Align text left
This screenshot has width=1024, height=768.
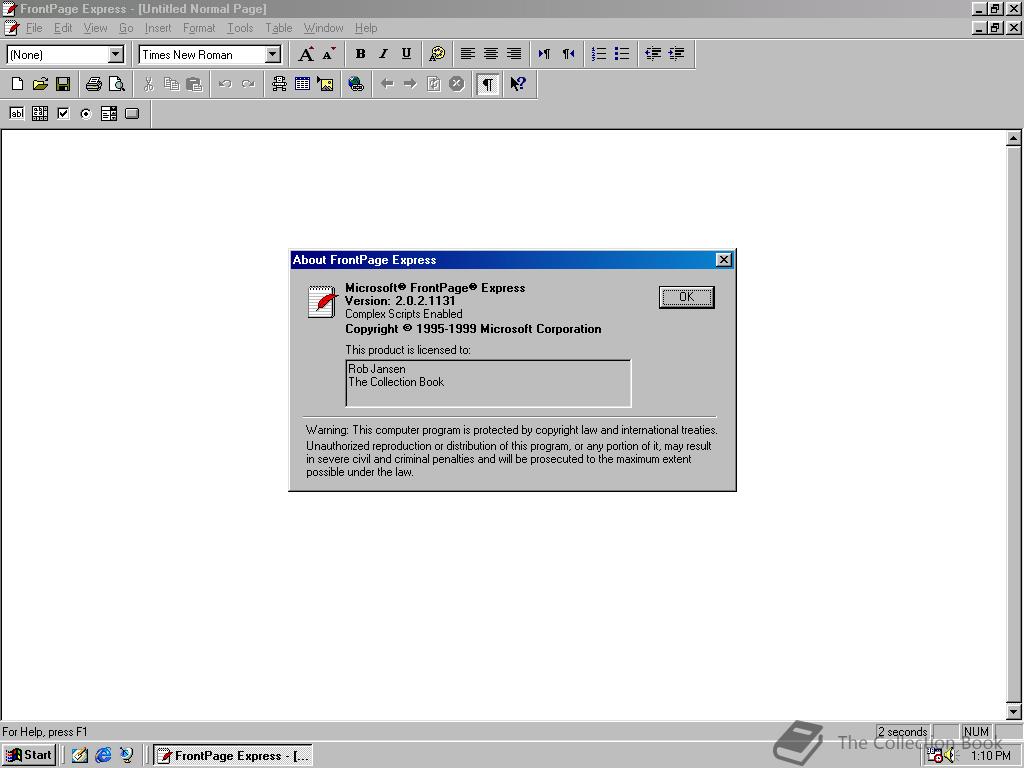coord(468,54)
